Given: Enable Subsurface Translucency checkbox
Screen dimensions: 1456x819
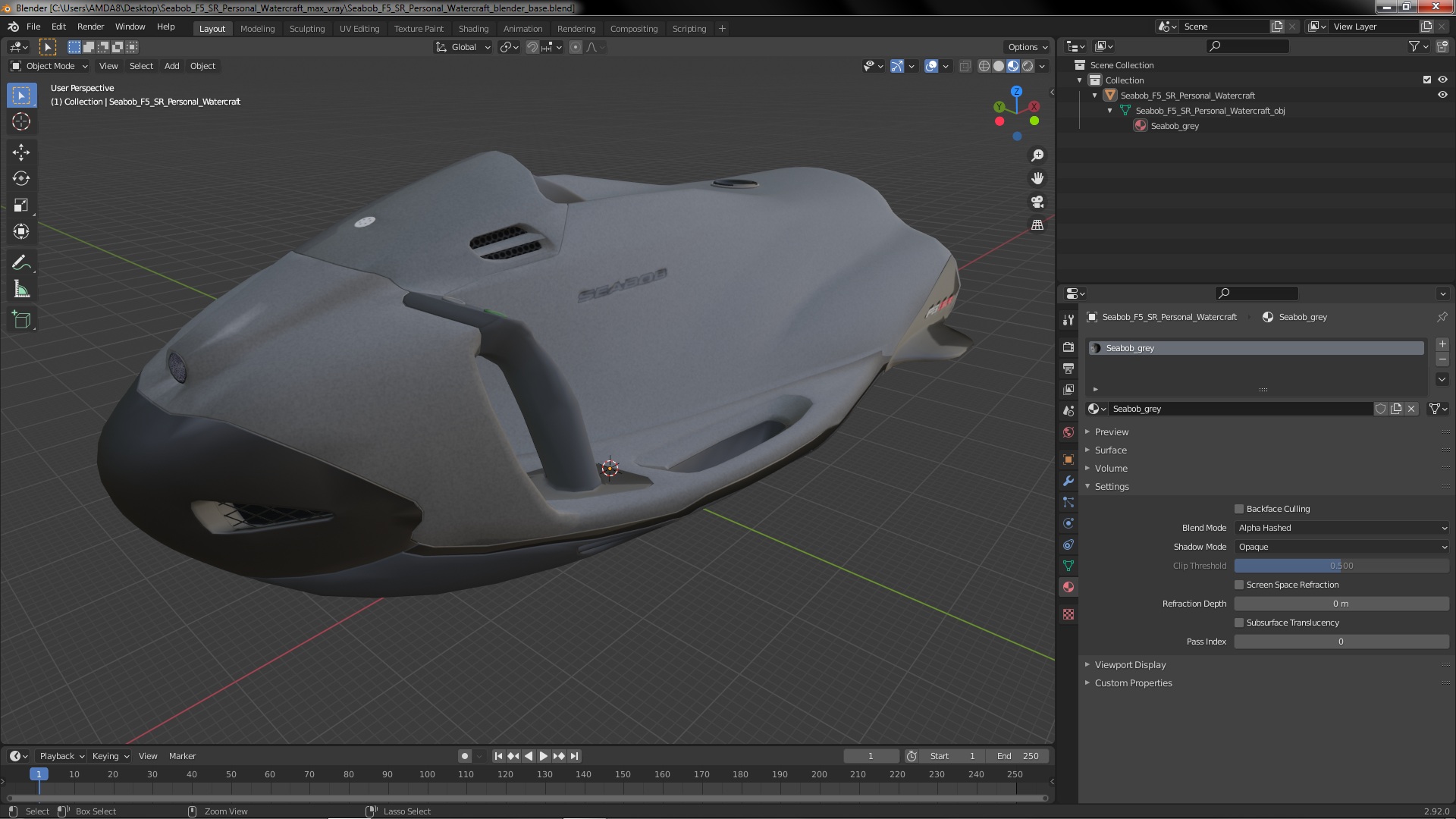Looking at the screenshot, I should point(1239,623).
